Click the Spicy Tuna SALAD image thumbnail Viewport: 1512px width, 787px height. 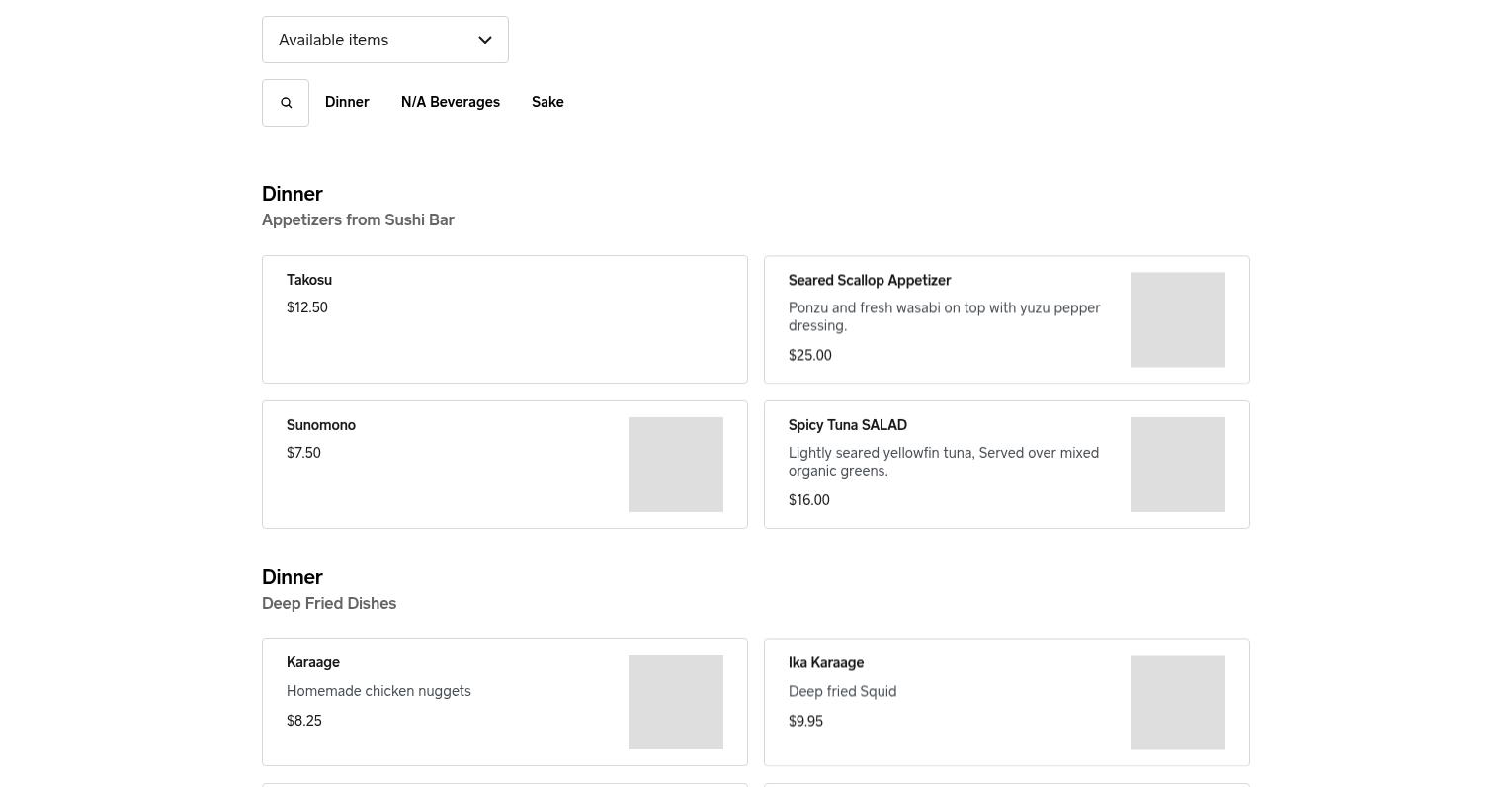point(1177,465)
